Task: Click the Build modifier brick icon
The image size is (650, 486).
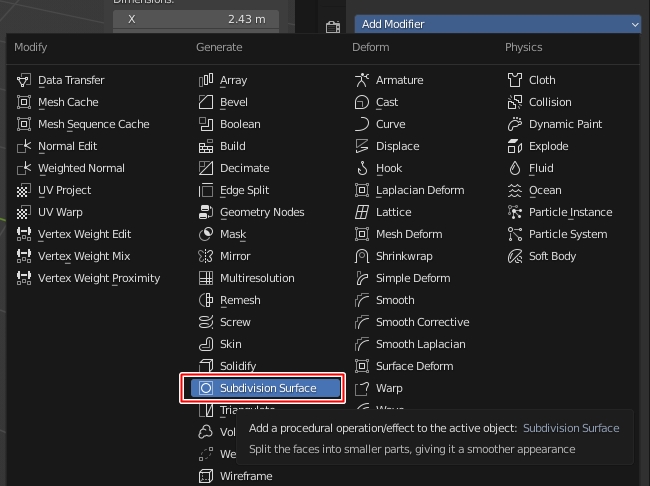Action: (206, 146)
